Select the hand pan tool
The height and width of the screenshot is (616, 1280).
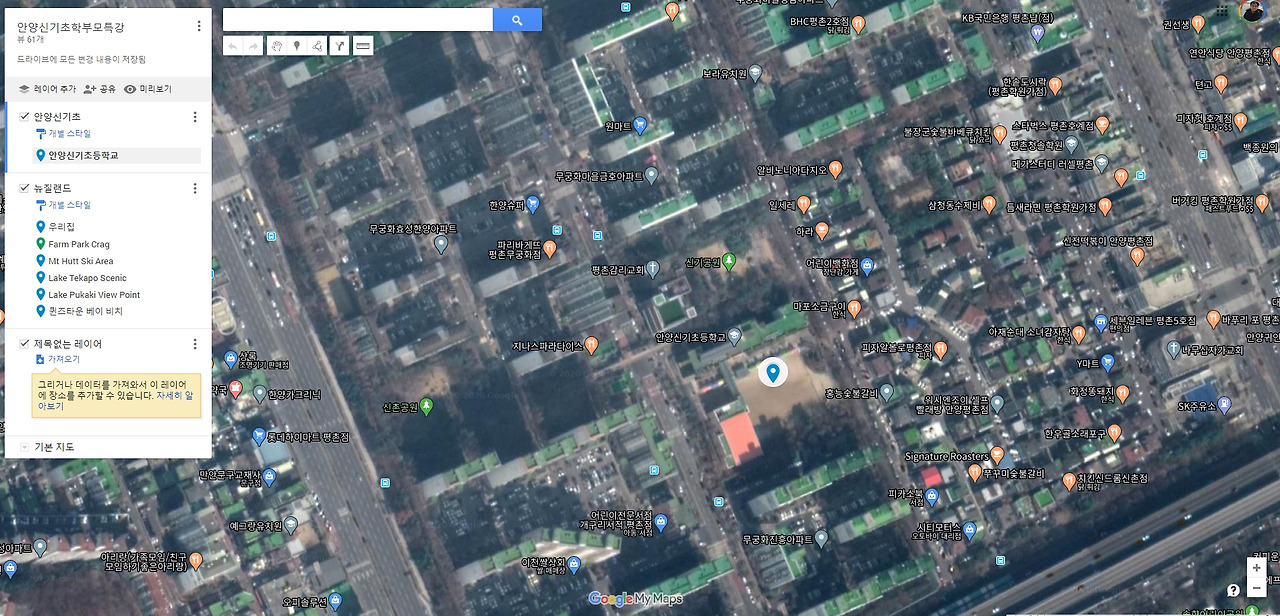click(276, 45)
